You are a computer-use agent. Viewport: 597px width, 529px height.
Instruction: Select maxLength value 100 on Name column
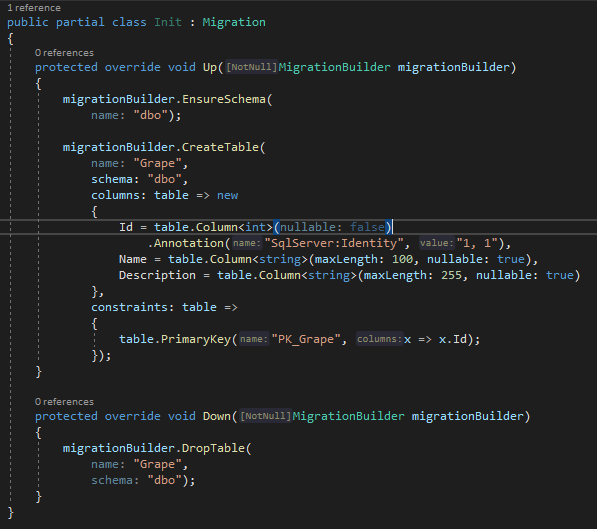coord(402,259)
